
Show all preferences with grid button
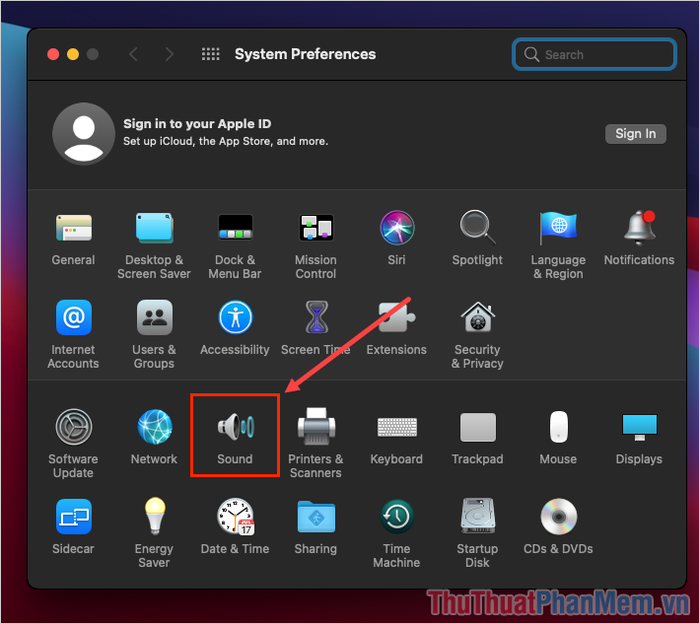click(x=211, y=55)
